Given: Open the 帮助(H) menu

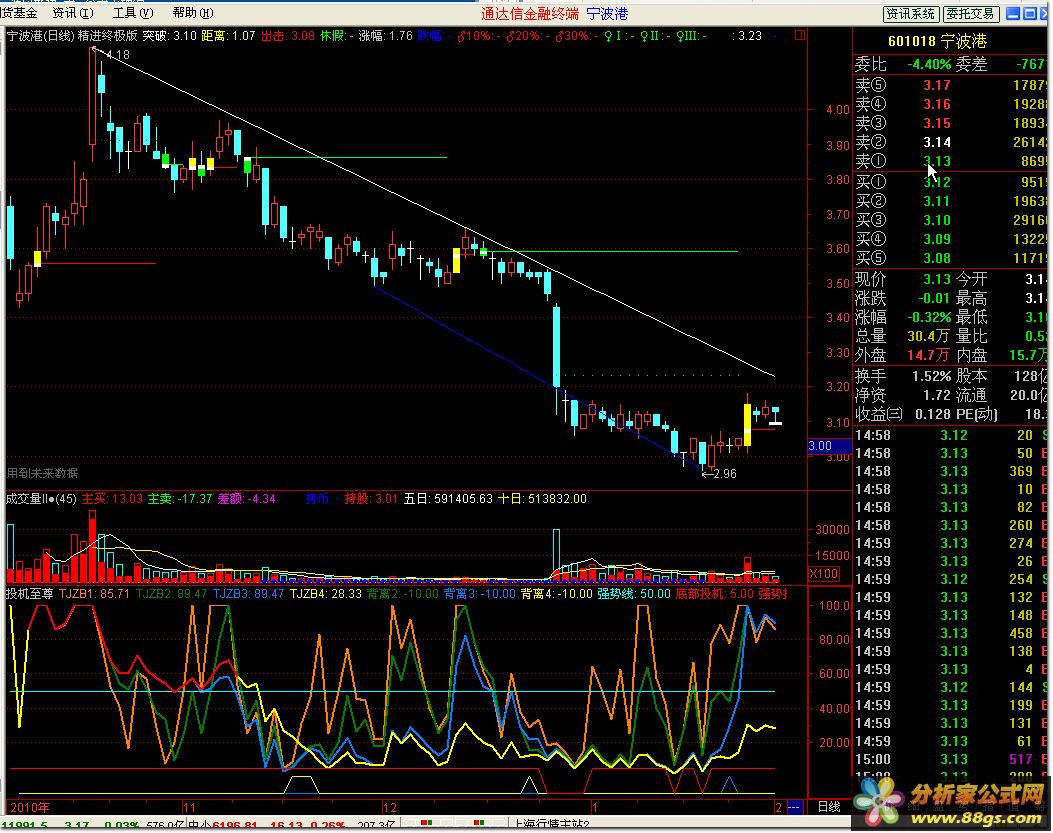Looking at the screenshot, I should tap(193, 13).
